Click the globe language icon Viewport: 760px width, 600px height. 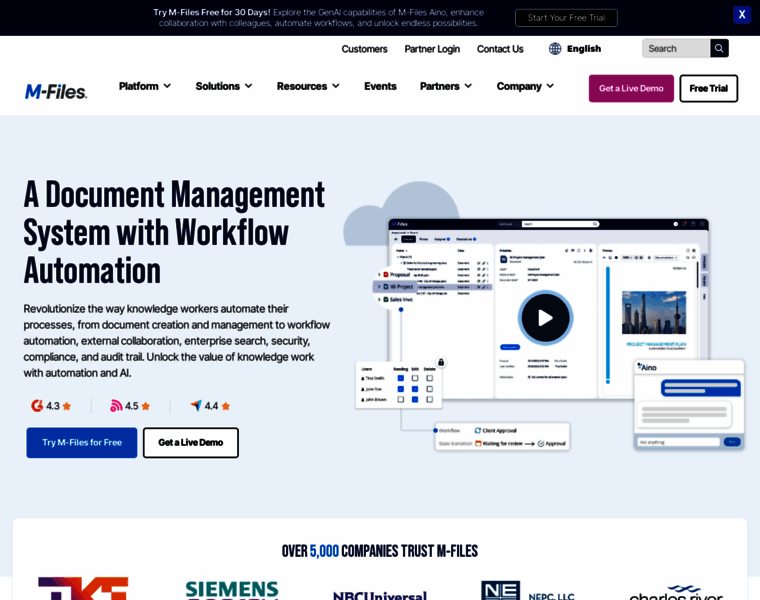(x=555, y=48)
